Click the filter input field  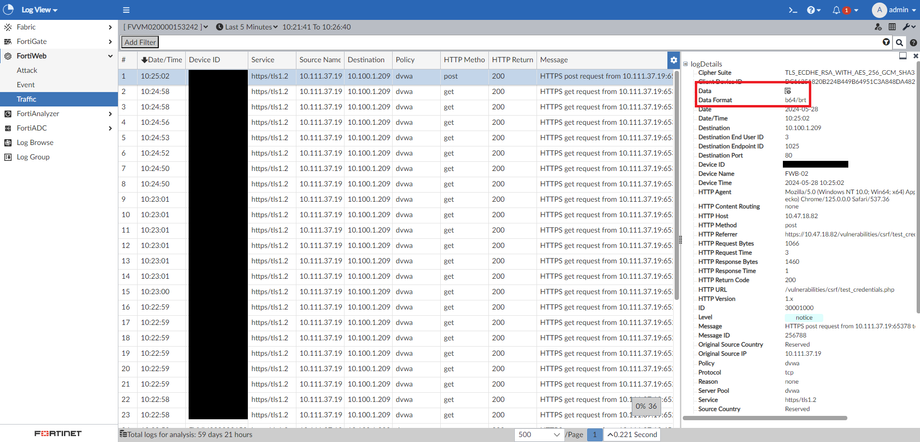click(x=519, y=42)
